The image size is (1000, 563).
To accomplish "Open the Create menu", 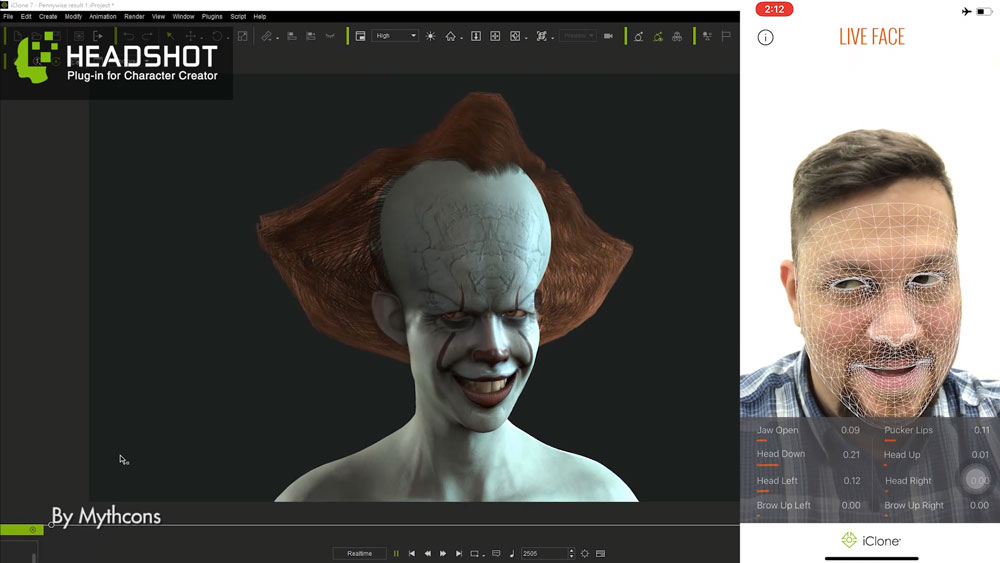I will (x=48, y=17).
